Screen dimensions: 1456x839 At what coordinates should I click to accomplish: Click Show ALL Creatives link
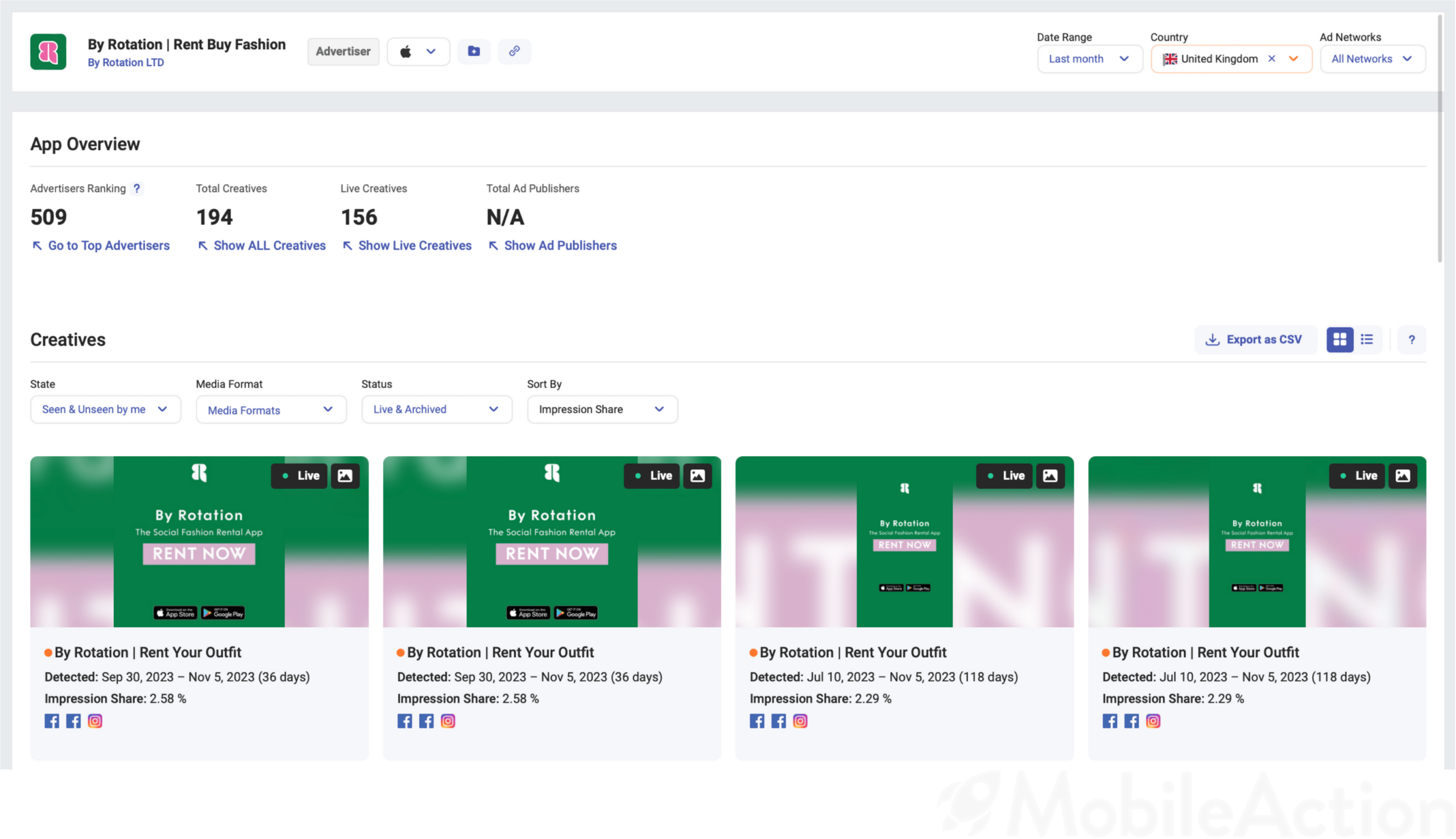coord(262,246)
